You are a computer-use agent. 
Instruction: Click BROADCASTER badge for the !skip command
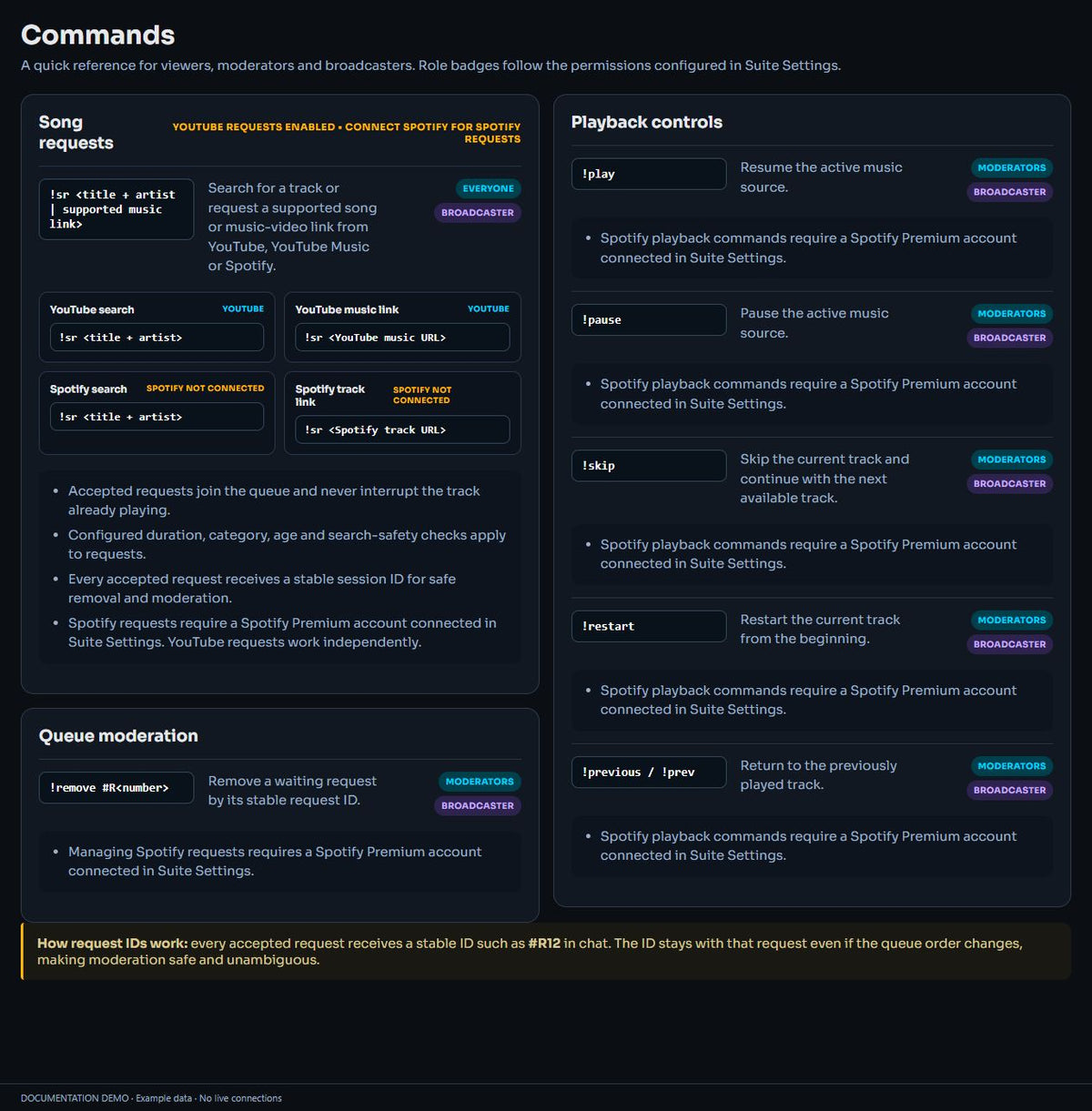click(x=1009, y=484)
